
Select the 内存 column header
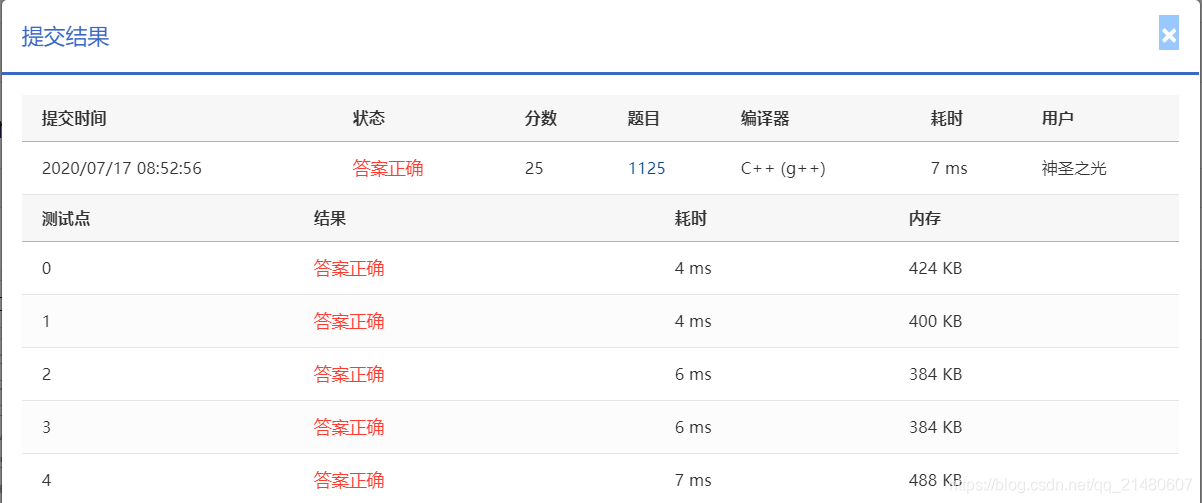(x=925, y=218)
